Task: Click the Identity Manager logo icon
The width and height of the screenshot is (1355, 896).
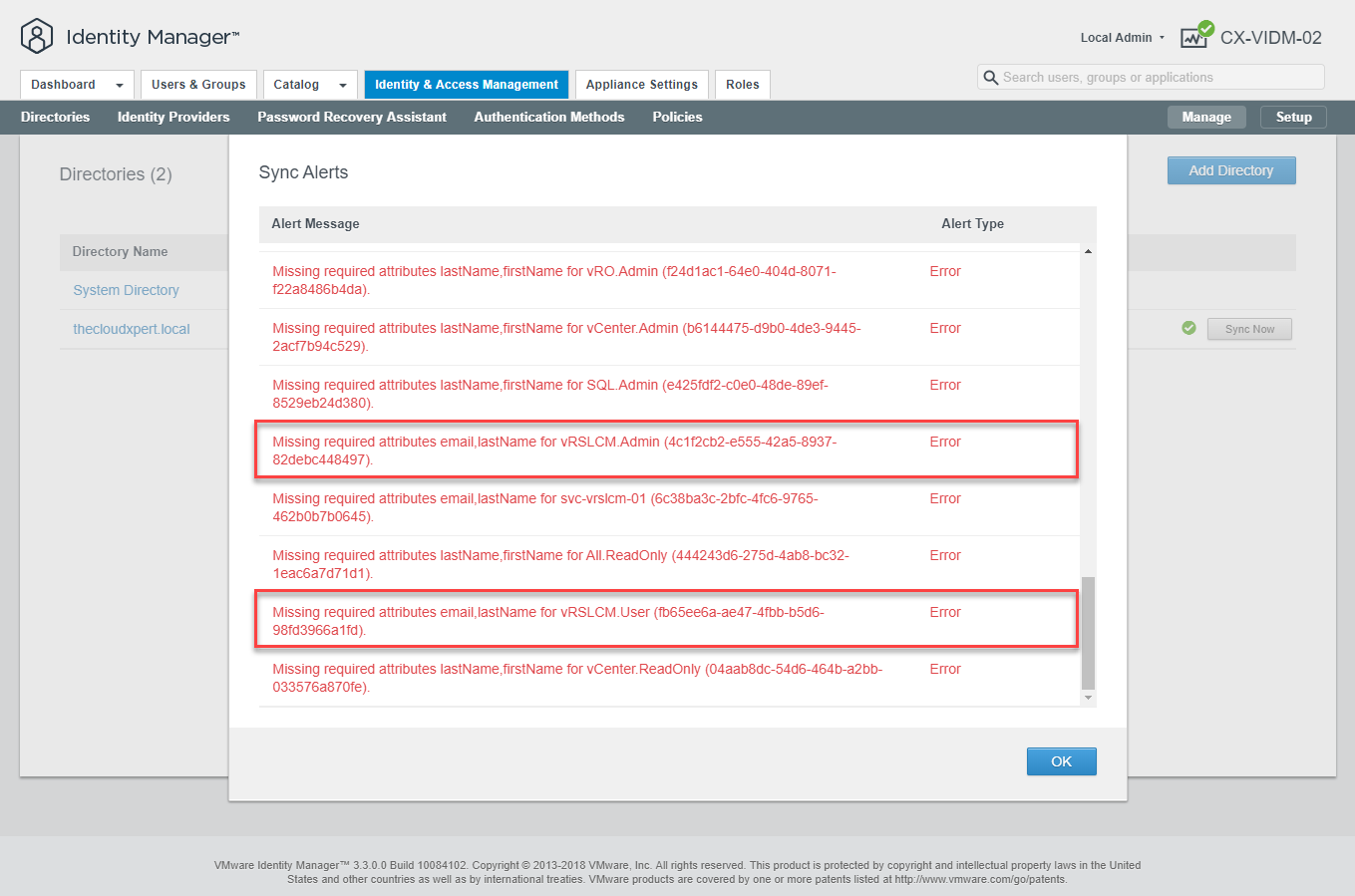Action: pyautogui.click(x=37, y=37)
